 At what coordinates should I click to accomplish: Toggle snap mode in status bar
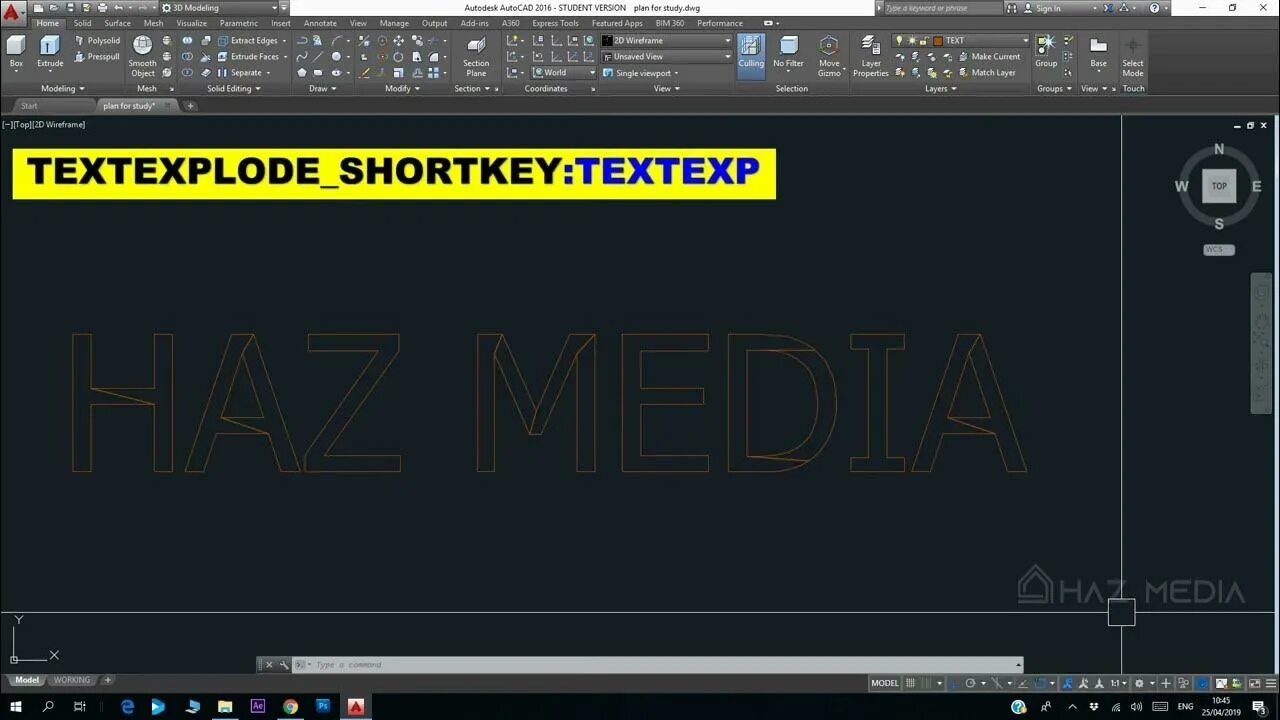pos(929,683)
